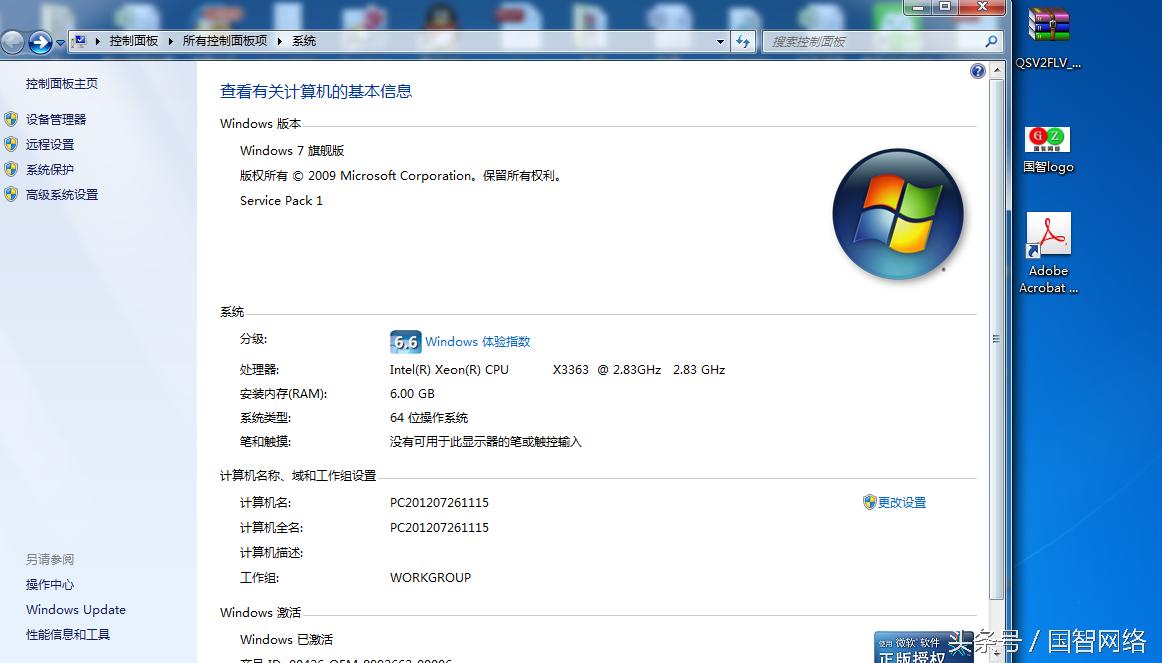Open 性能信息和工具 link

68,635
